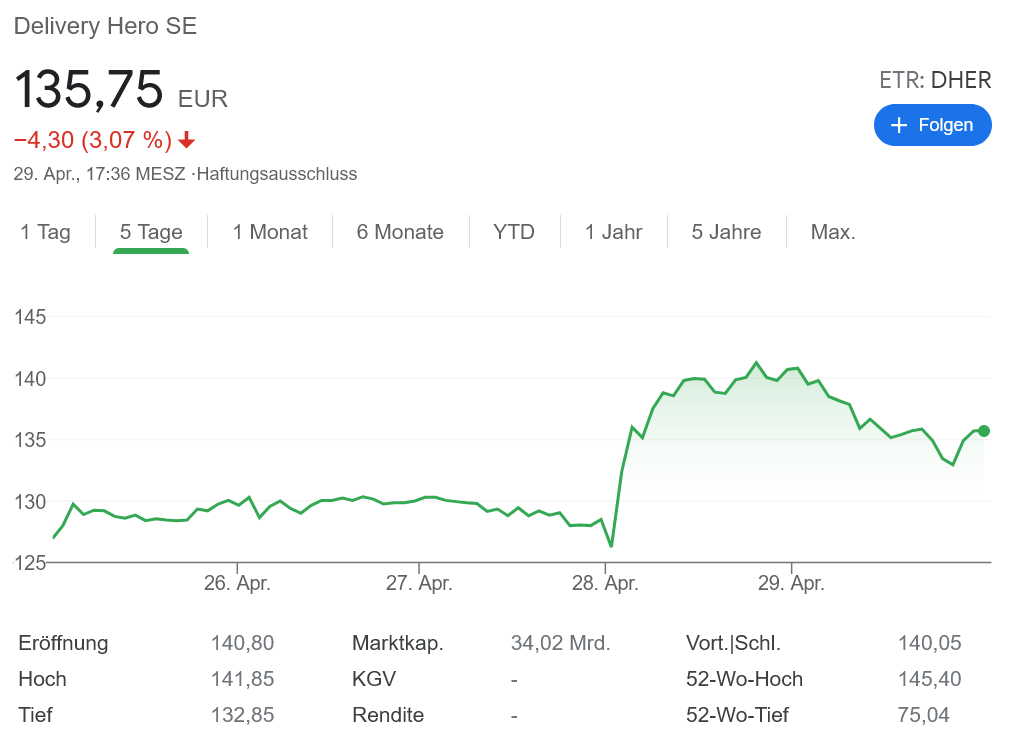Image resolution: width=1012 pixels, height=753 pixels.
Task: Open the Haftungsausschluss disclaimer link
Action: [x=276, y=174]
